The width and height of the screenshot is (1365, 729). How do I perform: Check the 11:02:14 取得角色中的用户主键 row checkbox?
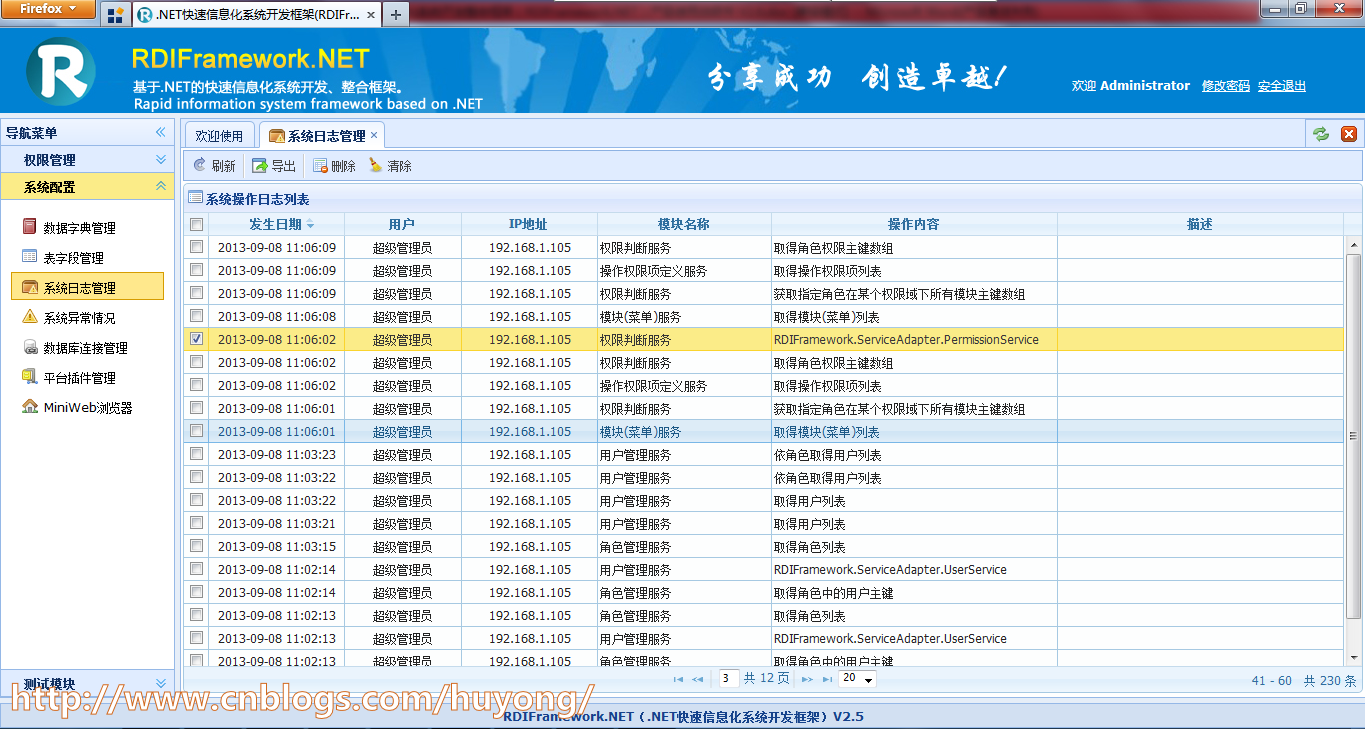[x=197, y=592]
